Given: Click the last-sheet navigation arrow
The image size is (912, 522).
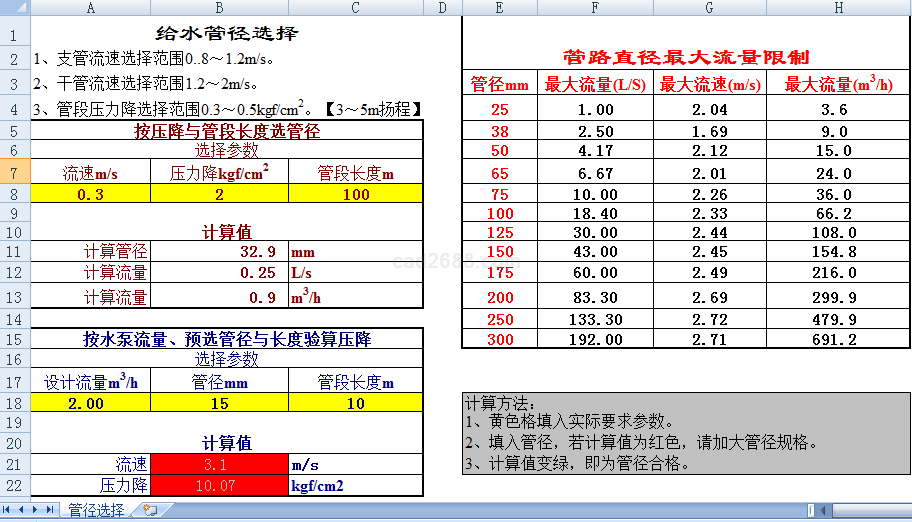Looking at the screenshot, I should point(50,510).
